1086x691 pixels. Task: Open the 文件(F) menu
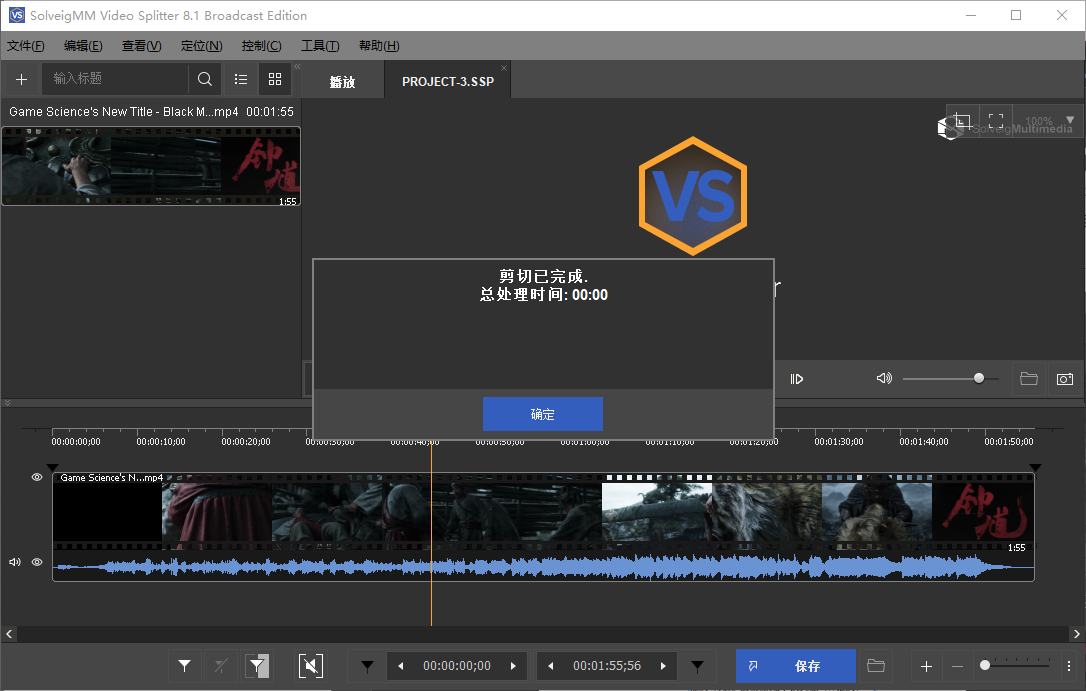[x=26, y=46]
